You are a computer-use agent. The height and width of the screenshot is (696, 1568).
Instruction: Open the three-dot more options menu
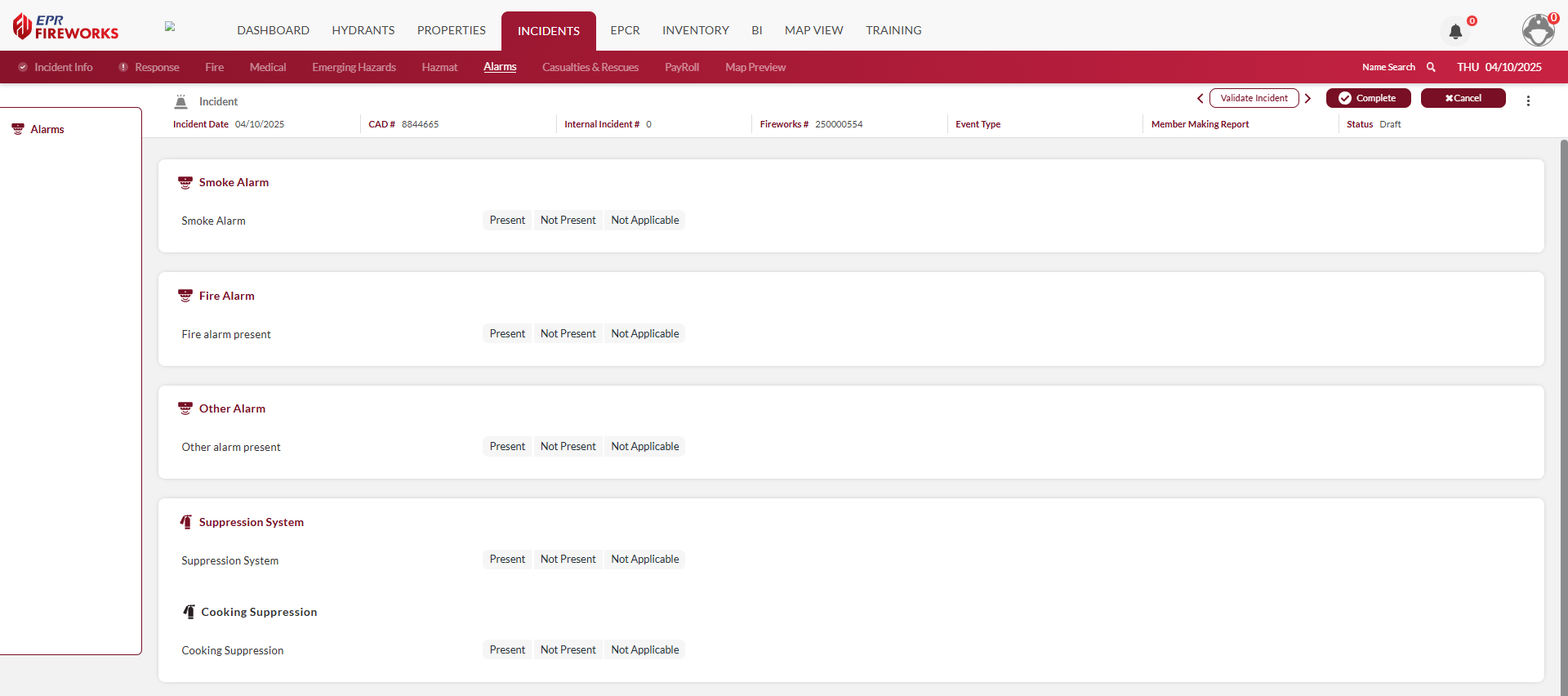coord(1528,100)
